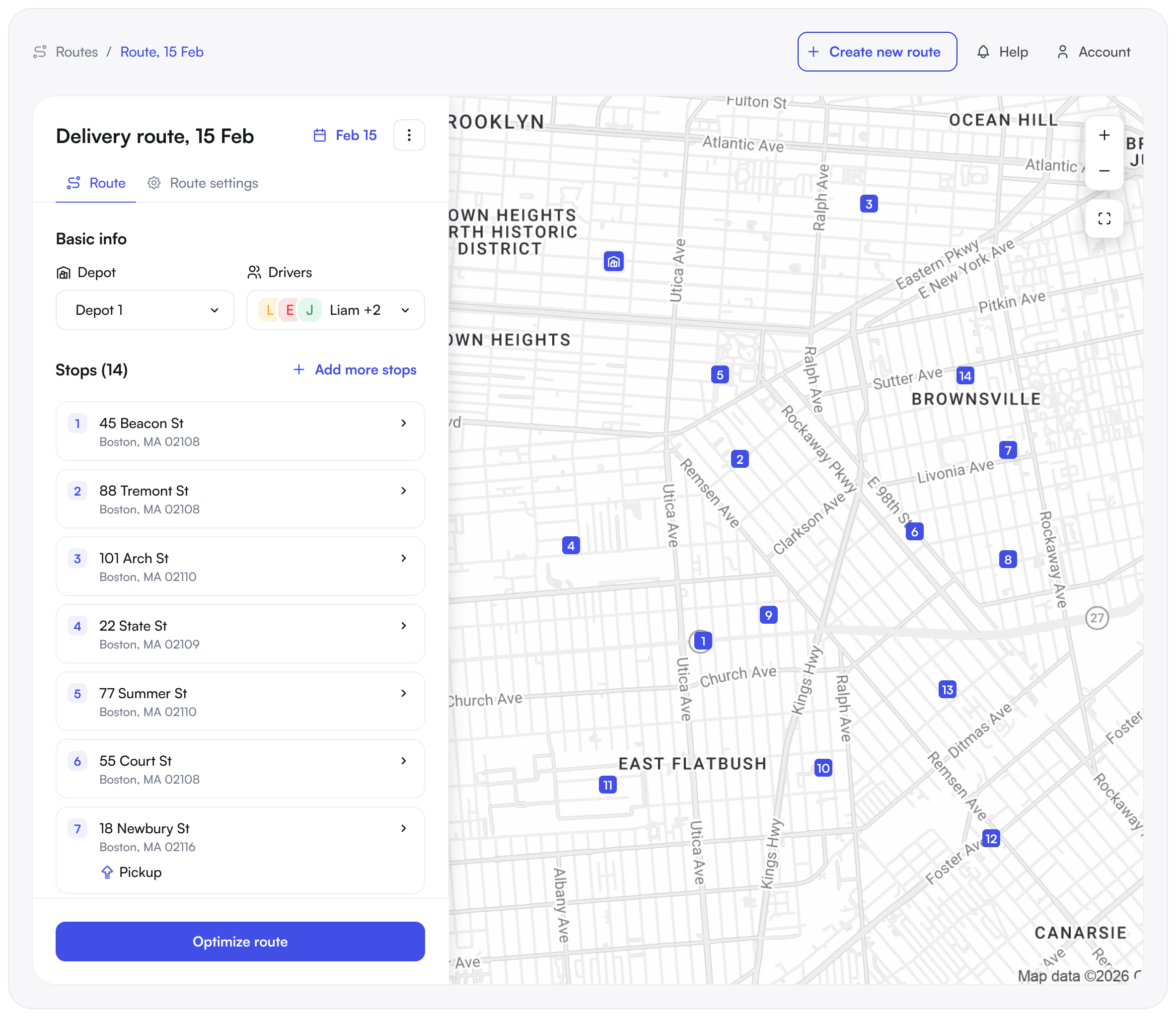
Task: Expand stop 101 Arch St
Action: (x=240, y=567)
